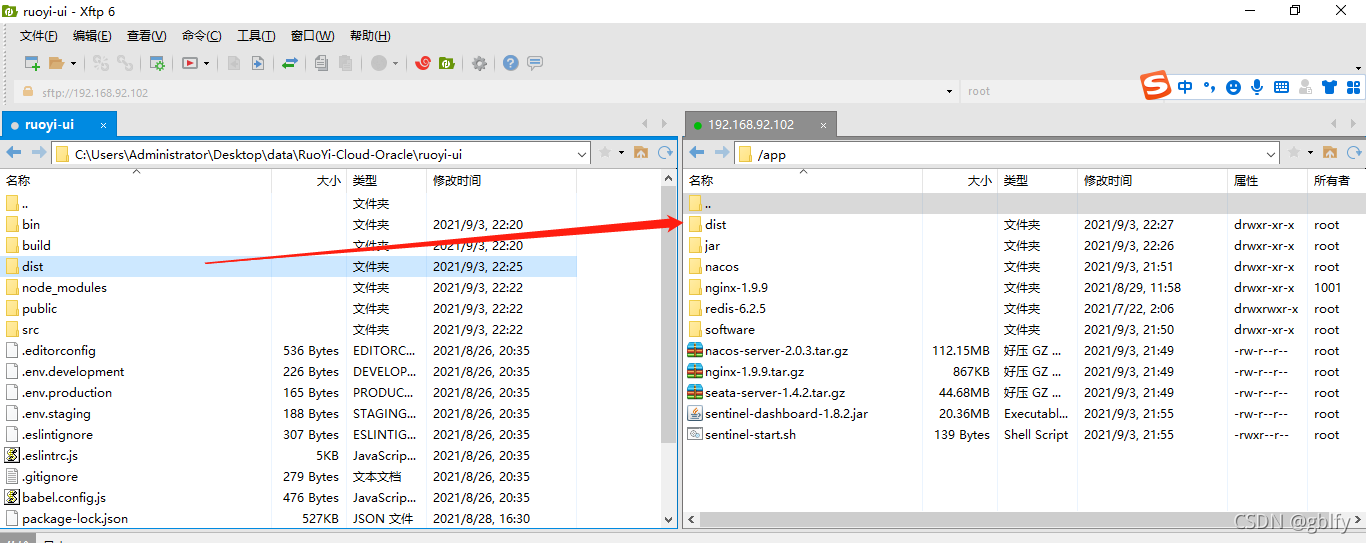
Task: Refresh the remote /app pane
Action: 1354,153
